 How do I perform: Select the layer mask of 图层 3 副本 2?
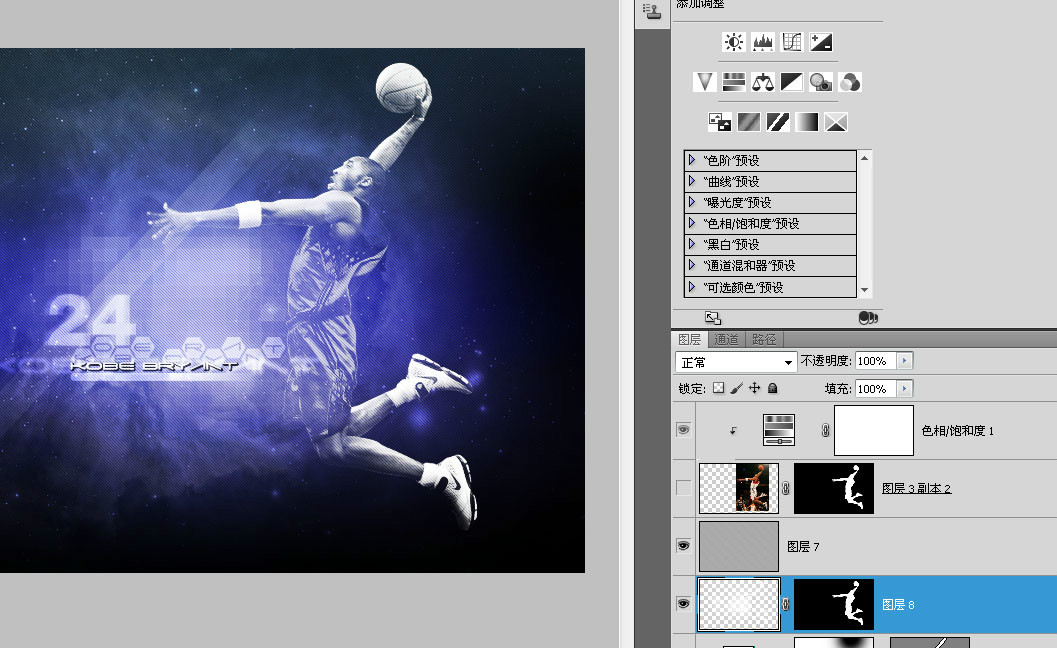pyautogui.click(x=834, y=488)
